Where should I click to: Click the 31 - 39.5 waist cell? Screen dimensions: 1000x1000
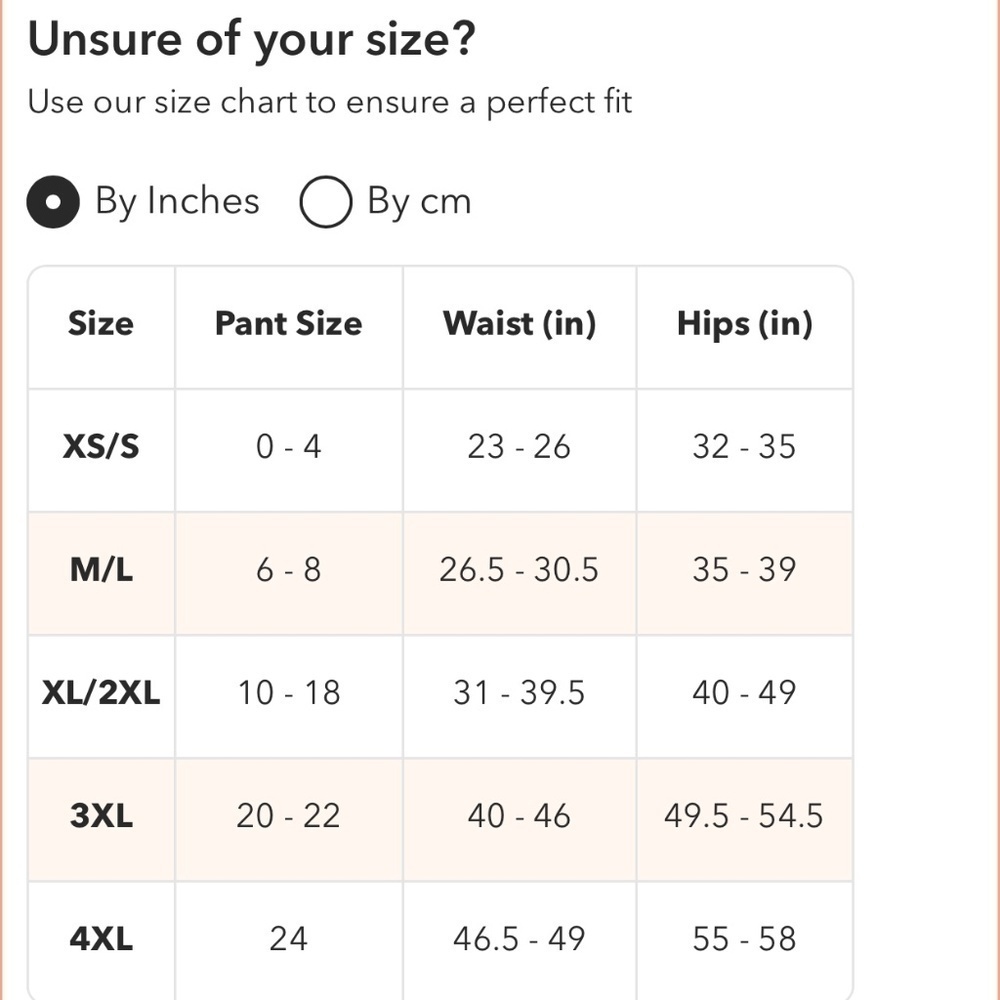[519, 692]
